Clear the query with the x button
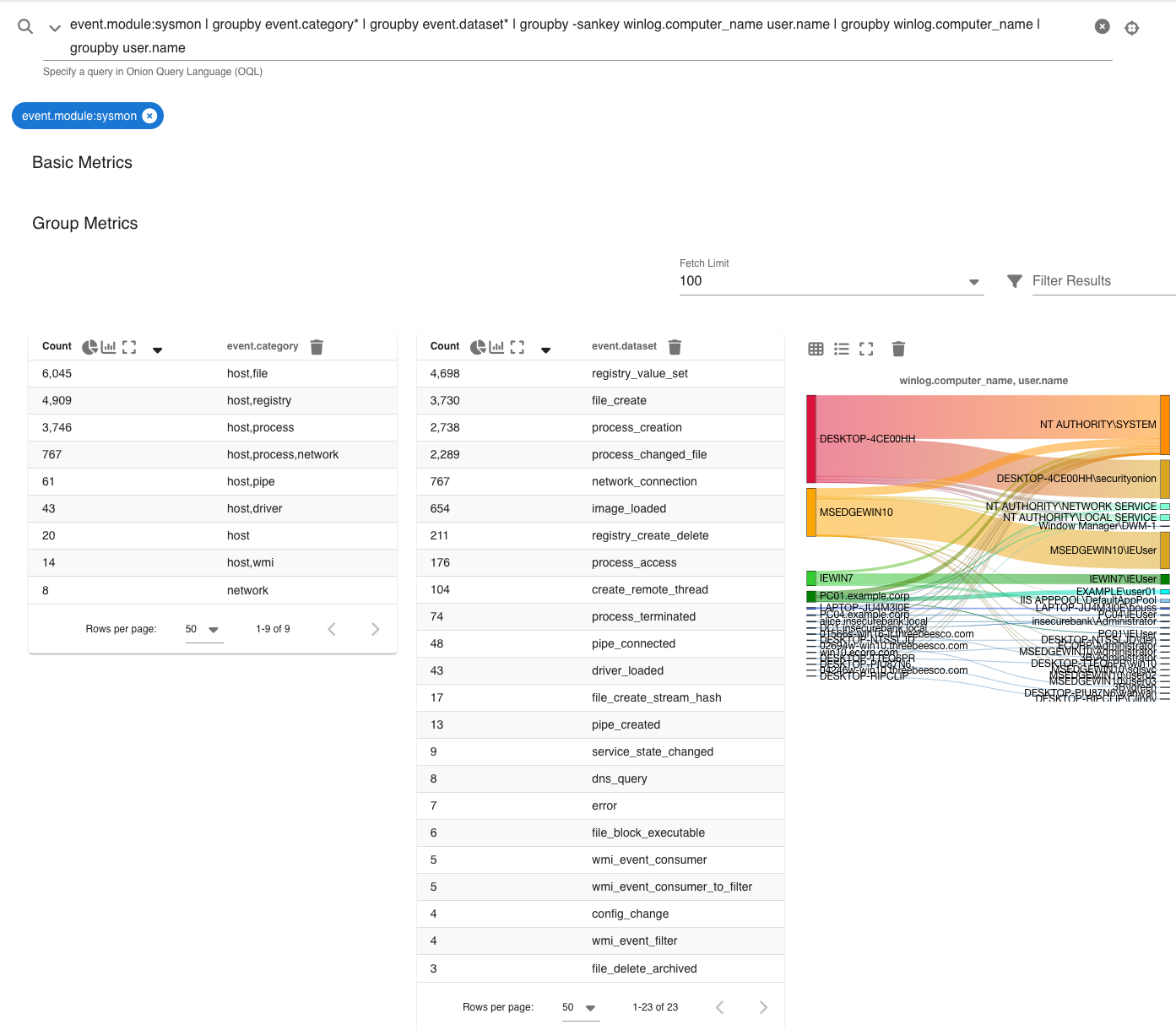The image size is (1176, 1030). tap(1102, 26)
